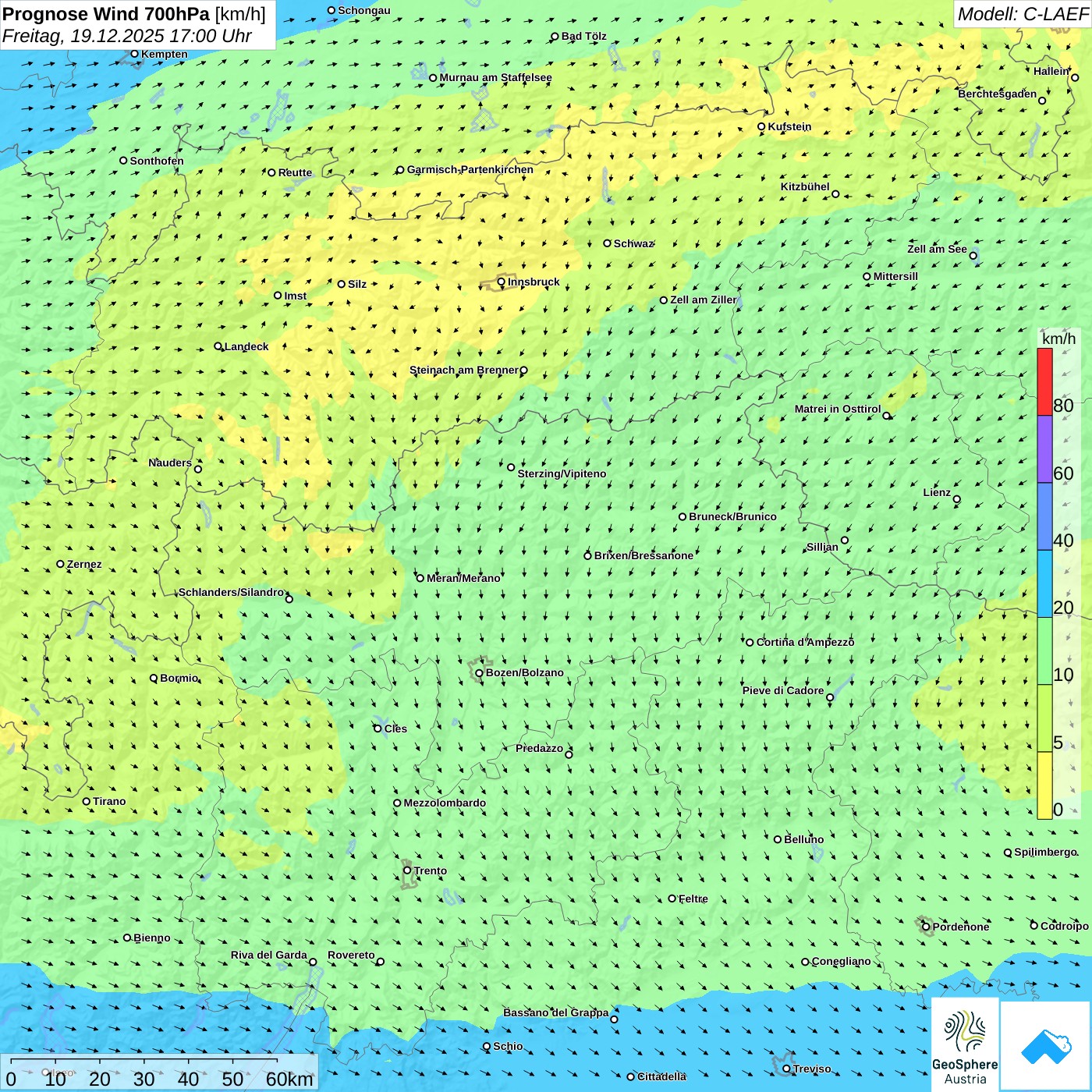Click the 'Bruneck/Brunico' label
Screen dimensions: 1092x1092
click(732, 516)
